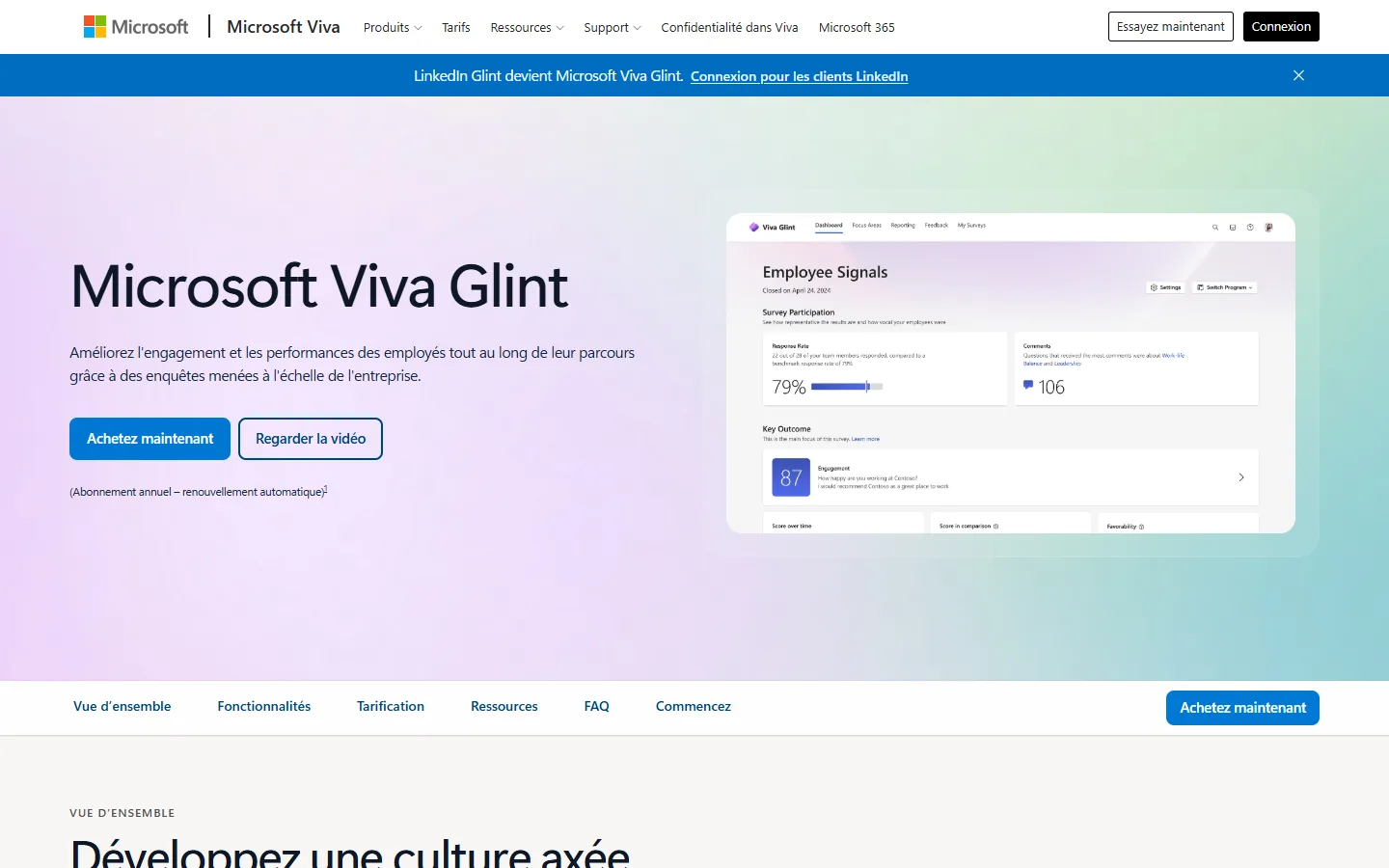This screenshot has width=1389, height=868.
Task: Go to Confidentialité dans Viva
Action: pos(729,27)
